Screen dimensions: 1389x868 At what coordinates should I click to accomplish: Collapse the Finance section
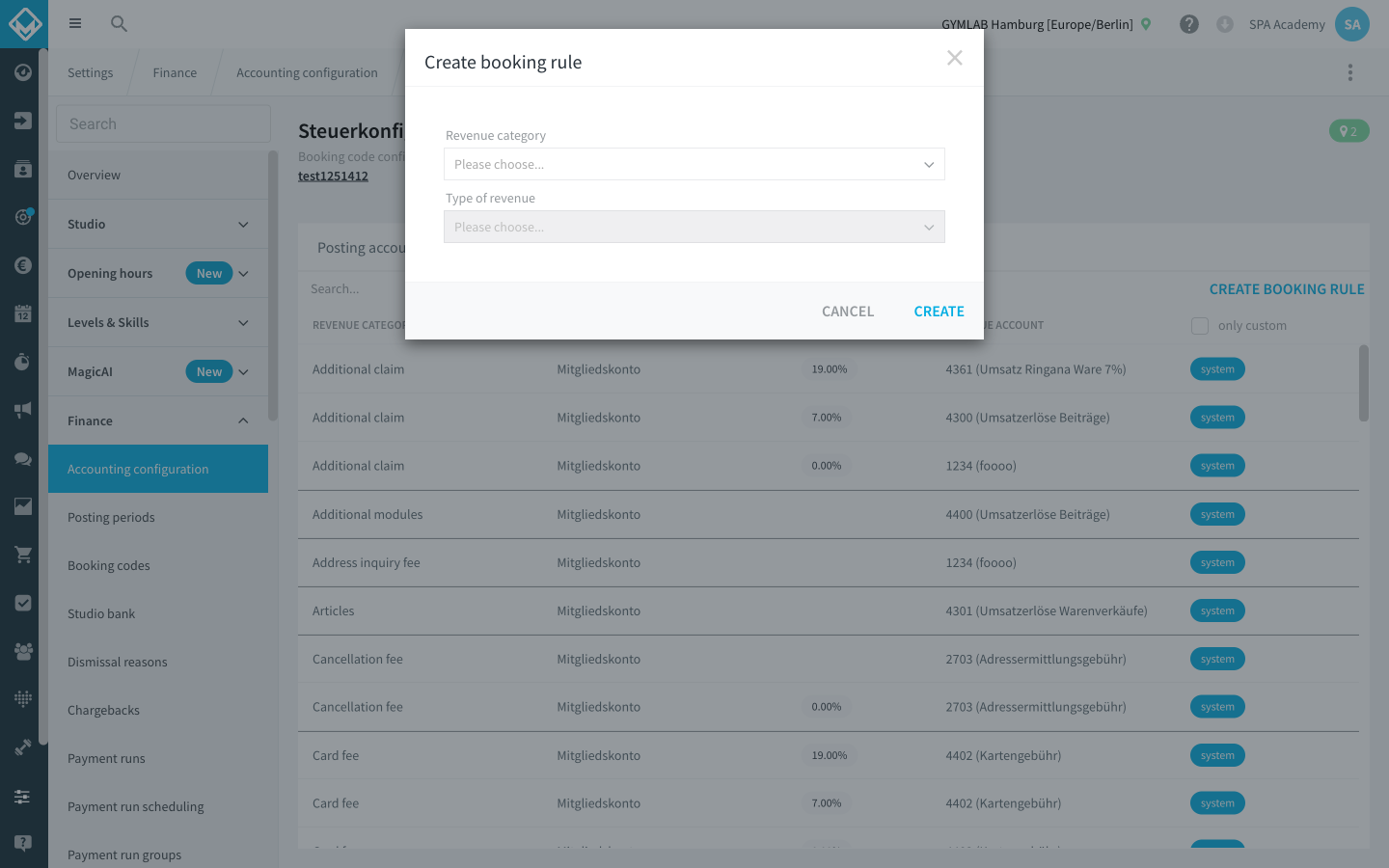[158, 420]
